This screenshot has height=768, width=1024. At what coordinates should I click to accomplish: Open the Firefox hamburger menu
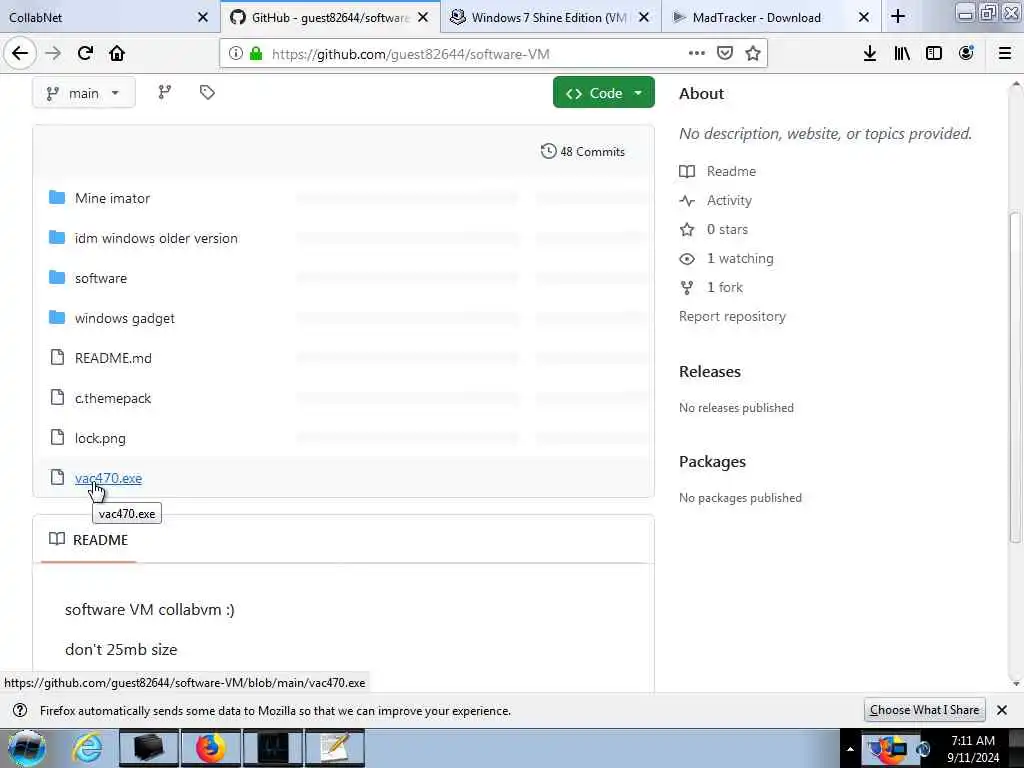(x=1004, y=54)
